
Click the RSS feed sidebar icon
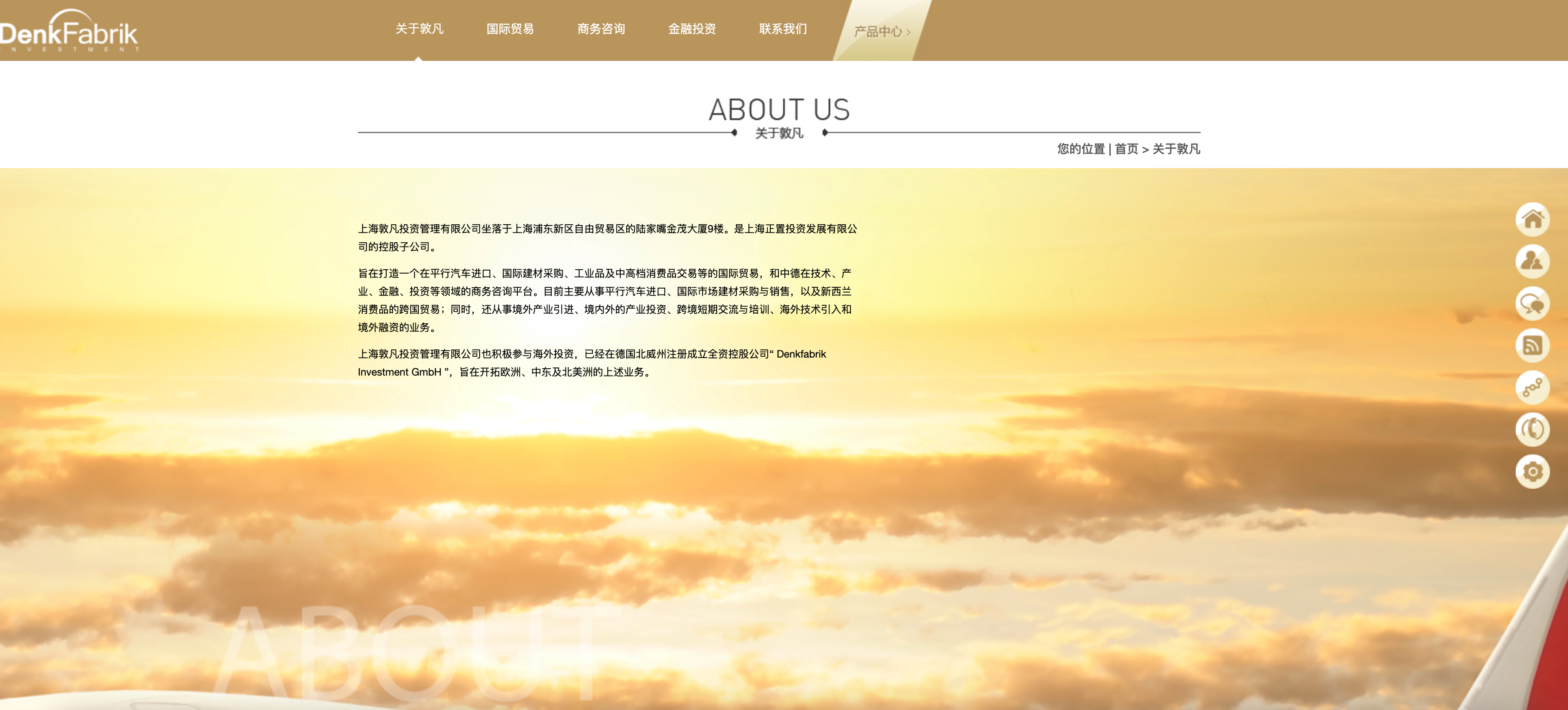(1532, 345)
